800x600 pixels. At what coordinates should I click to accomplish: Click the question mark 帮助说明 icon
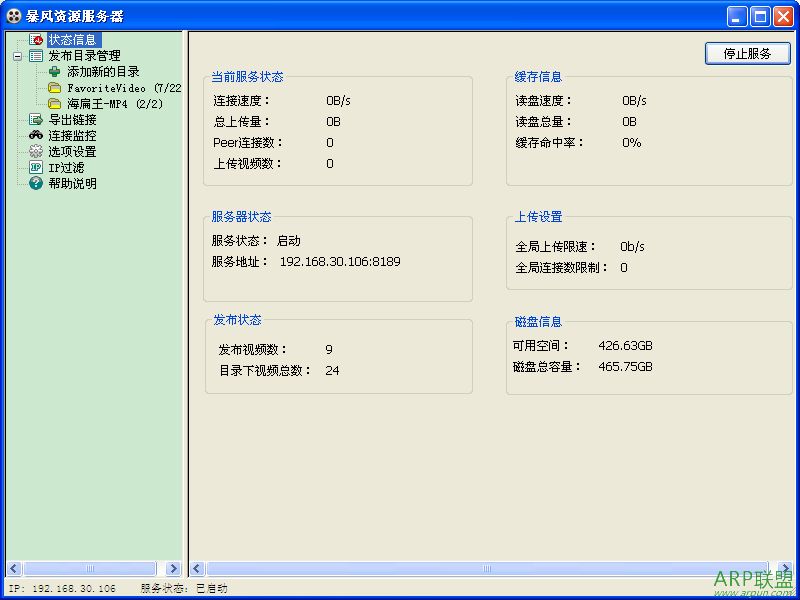36,184
